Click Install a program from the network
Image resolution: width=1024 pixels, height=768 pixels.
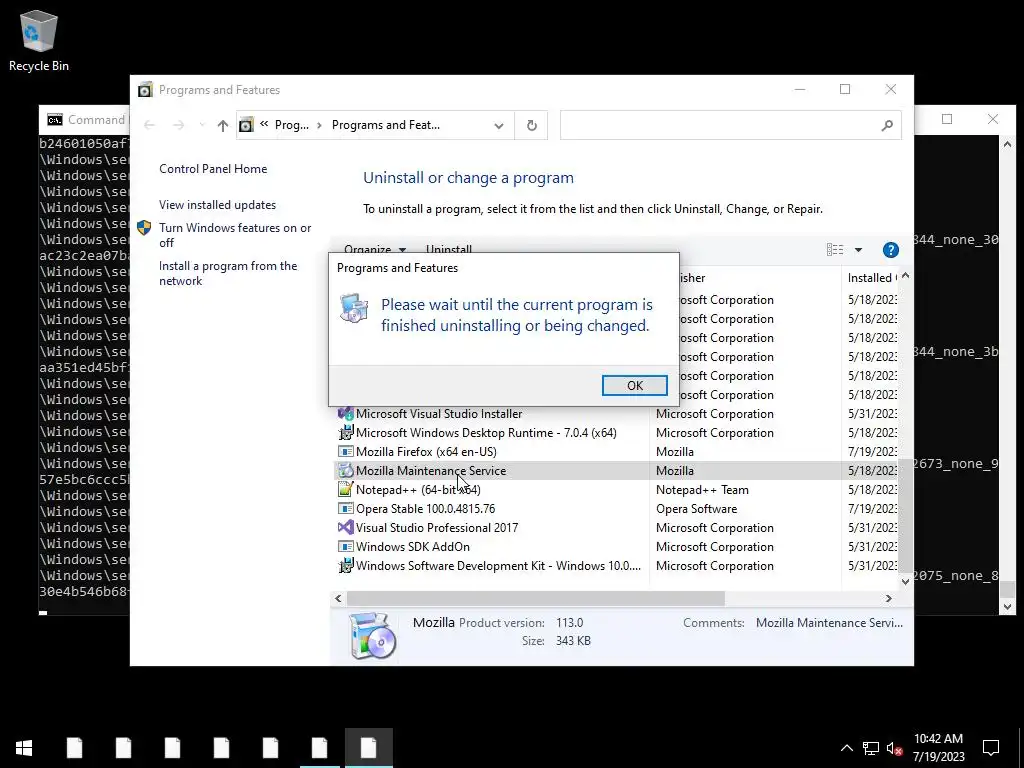click(x=228, y=273)
